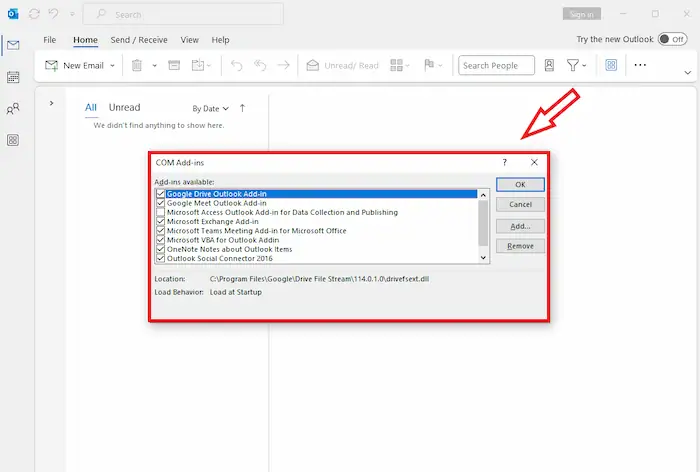Open the Filter Email dropdown arrow
Screen dimensions: 700x472
click(x=584, y=66)
